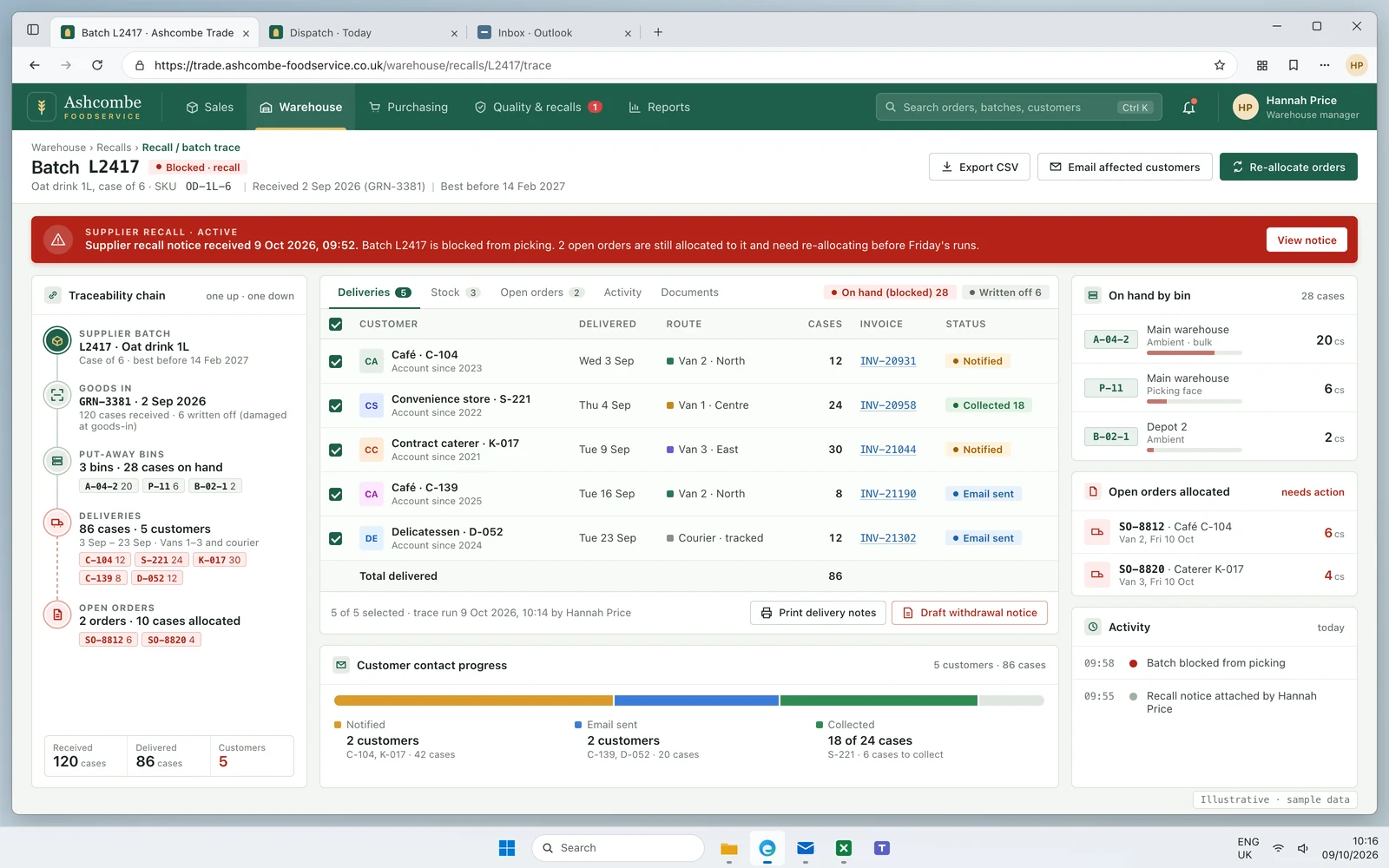Open the browser sidebar tab panel icon
The height and width of the screenshot is (868, 1389).
[33, 30]
